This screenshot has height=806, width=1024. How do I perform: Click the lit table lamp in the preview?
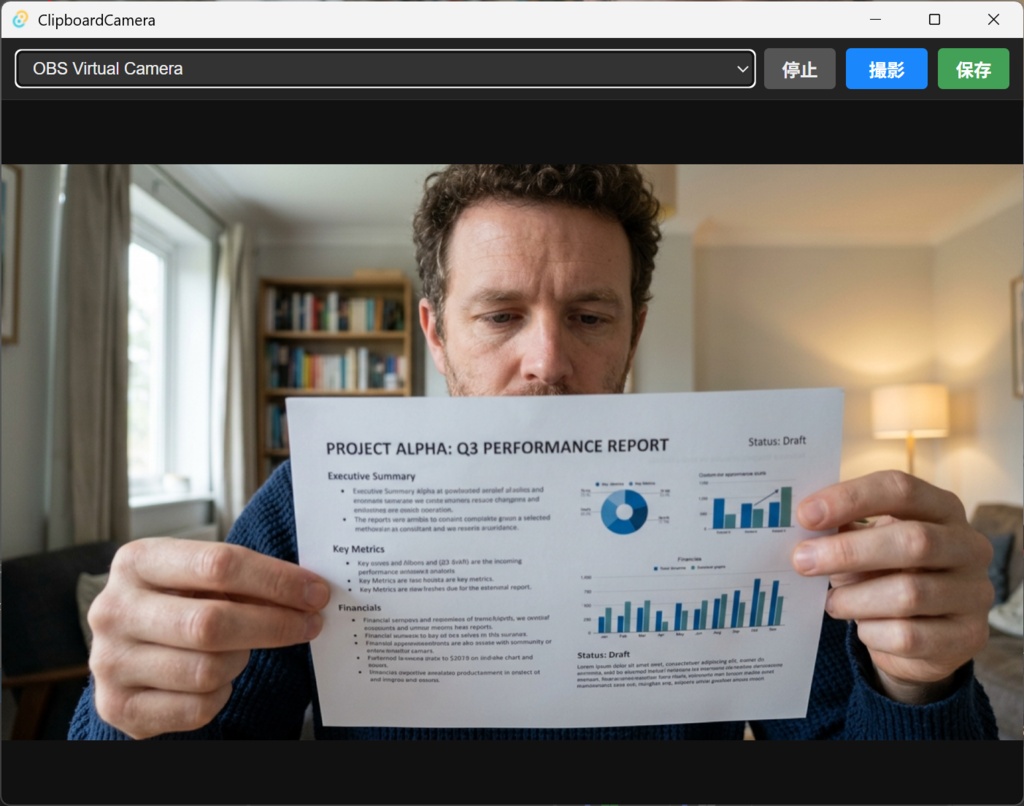[910, 425]
